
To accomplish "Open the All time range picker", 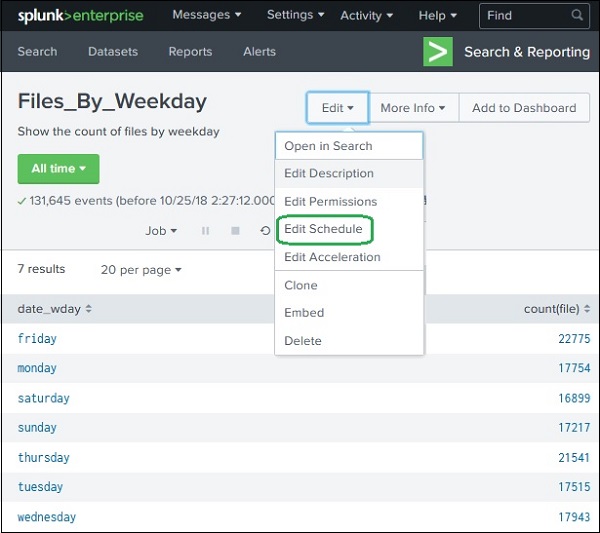I will coord(58,169).
